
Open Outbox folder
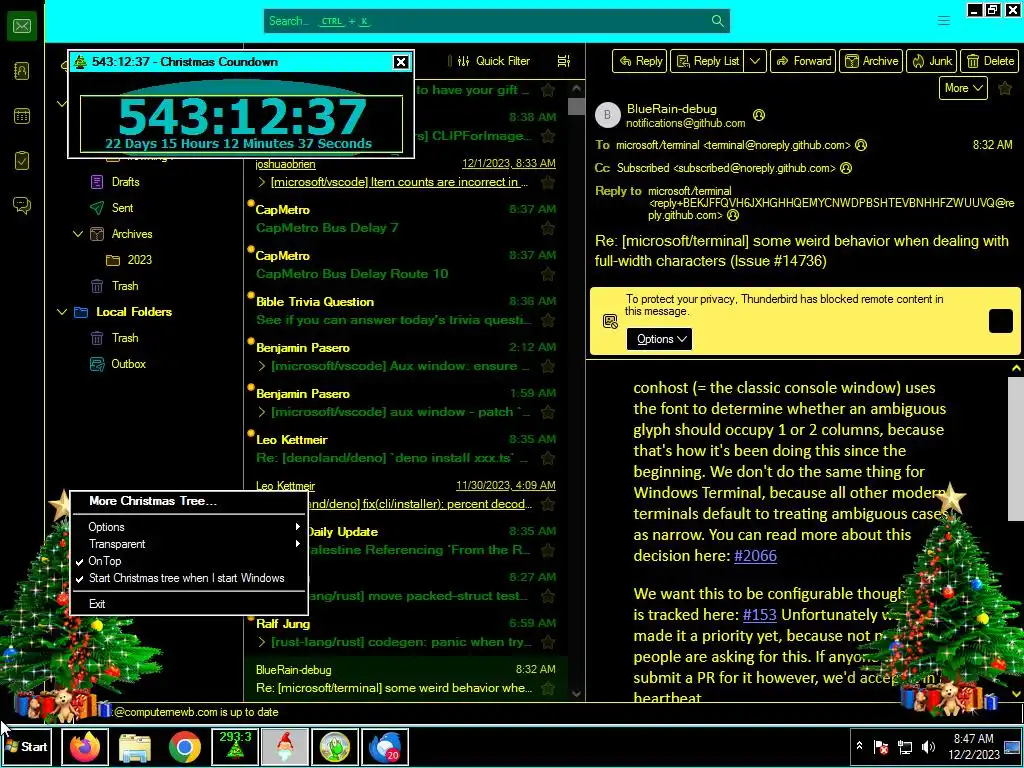(x=128, y=364)
